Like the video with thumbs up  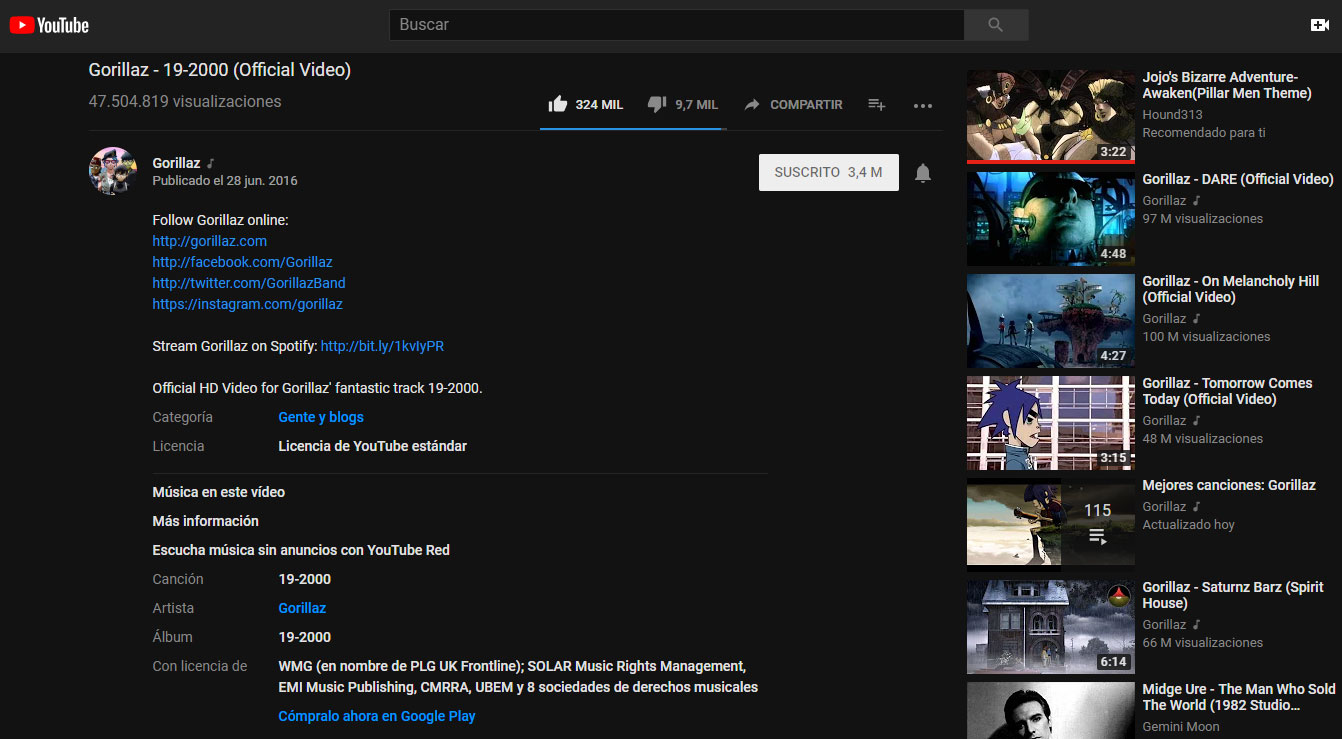[558, 104]
